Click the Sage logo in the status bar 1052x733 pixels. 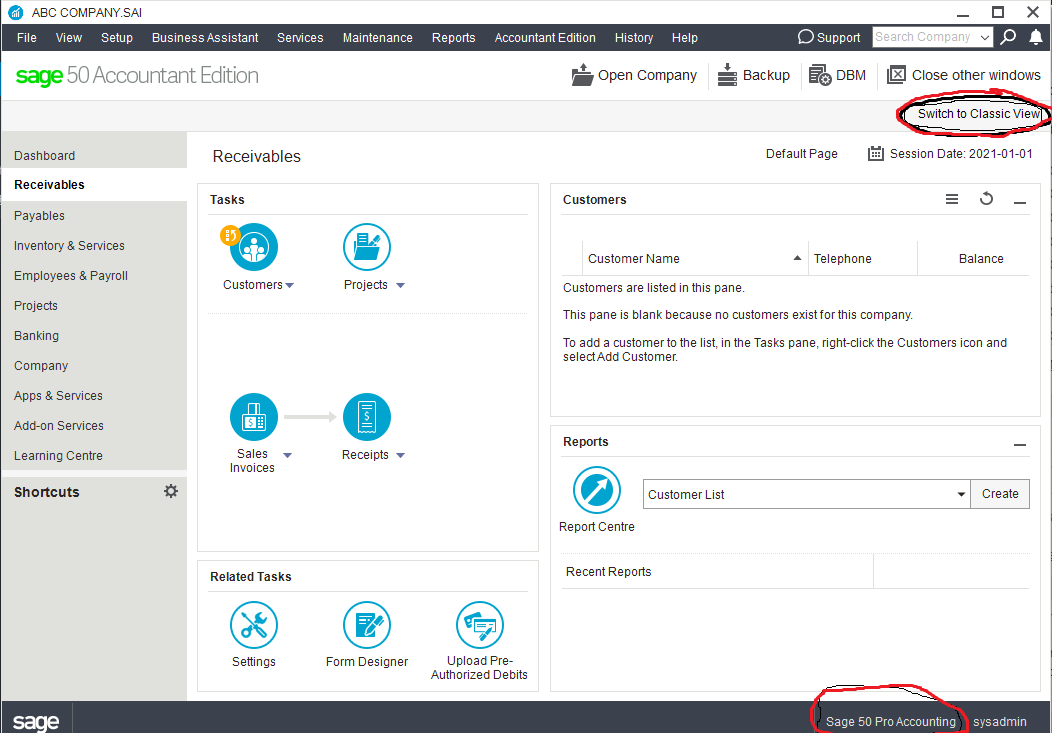coord(36,722)
